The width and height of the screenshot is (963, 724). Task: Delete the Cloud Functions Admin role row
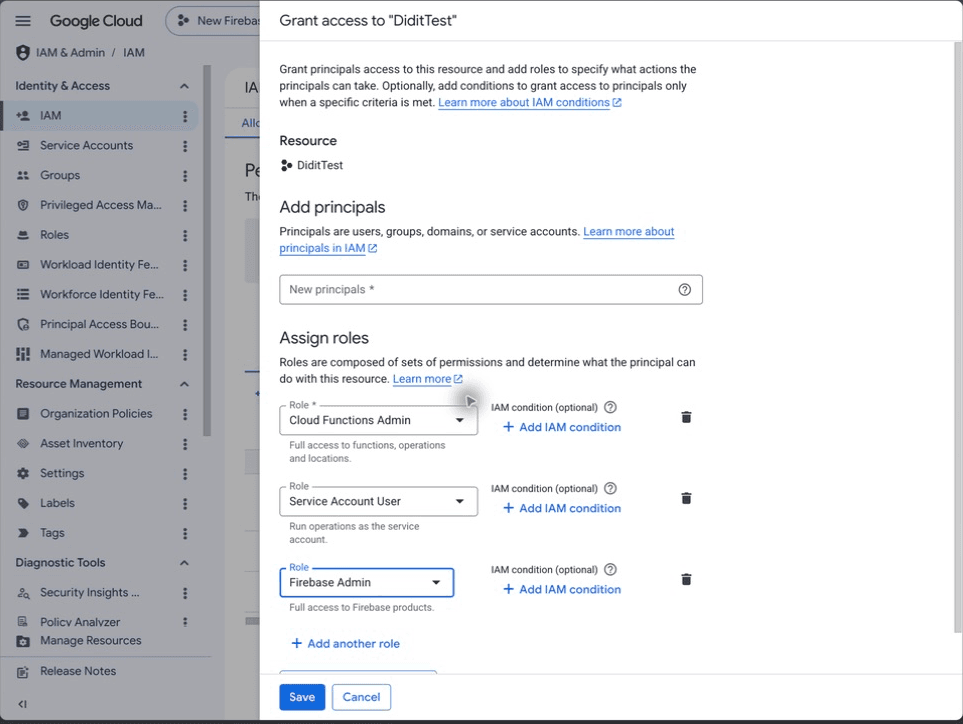pyautogui.click(x=687, y=418)
